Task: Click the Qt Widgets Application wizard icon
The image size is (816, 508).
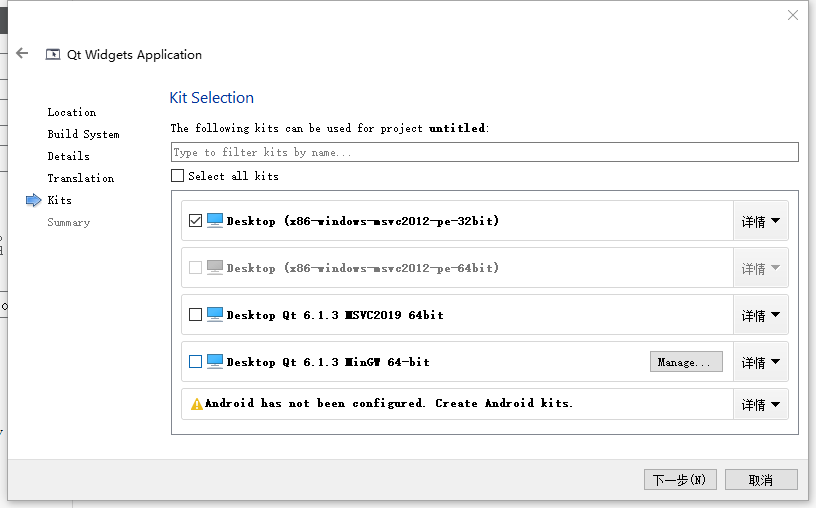Action: (53, 55)
